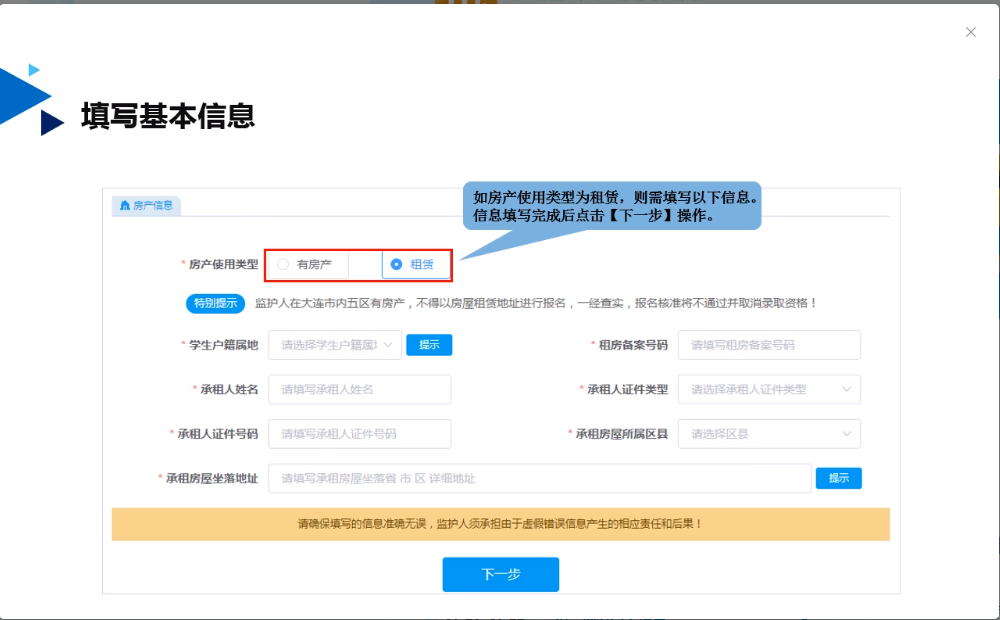Close the dialog with the X icon

(970, 32)
